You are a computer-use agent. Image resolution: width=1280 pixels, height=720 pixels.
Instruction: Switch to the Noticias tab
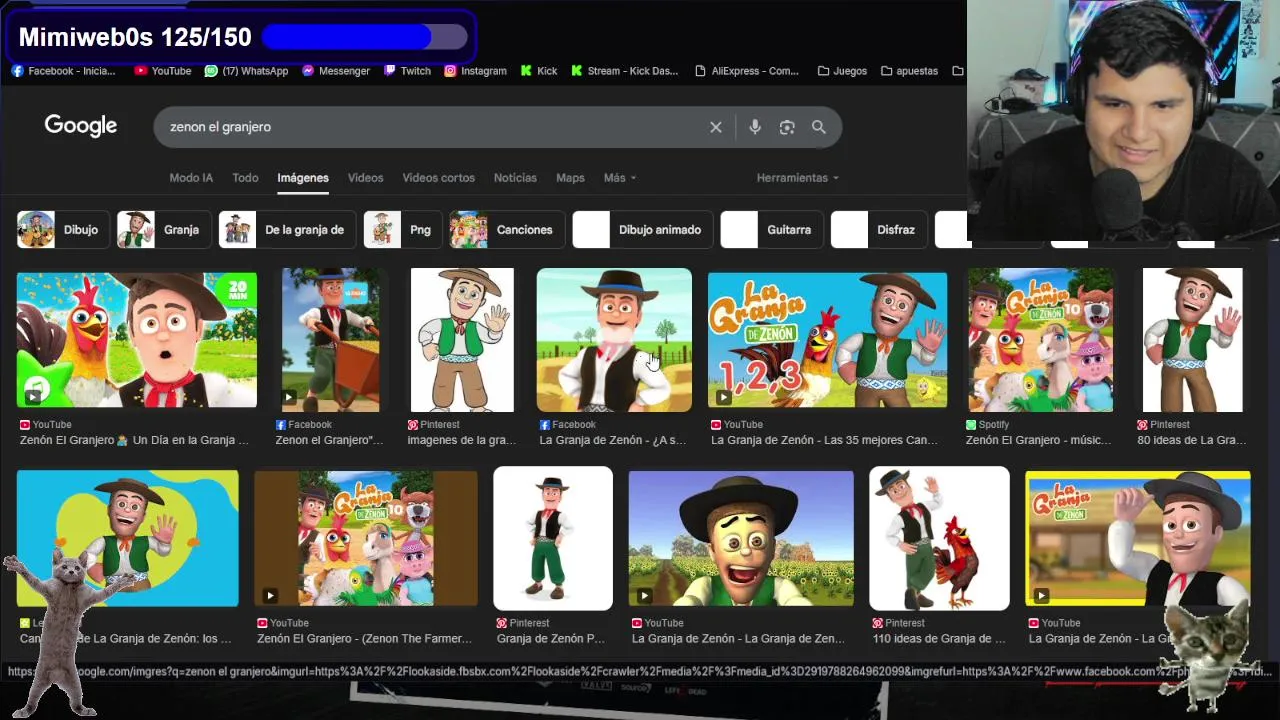tap(515, 177)
